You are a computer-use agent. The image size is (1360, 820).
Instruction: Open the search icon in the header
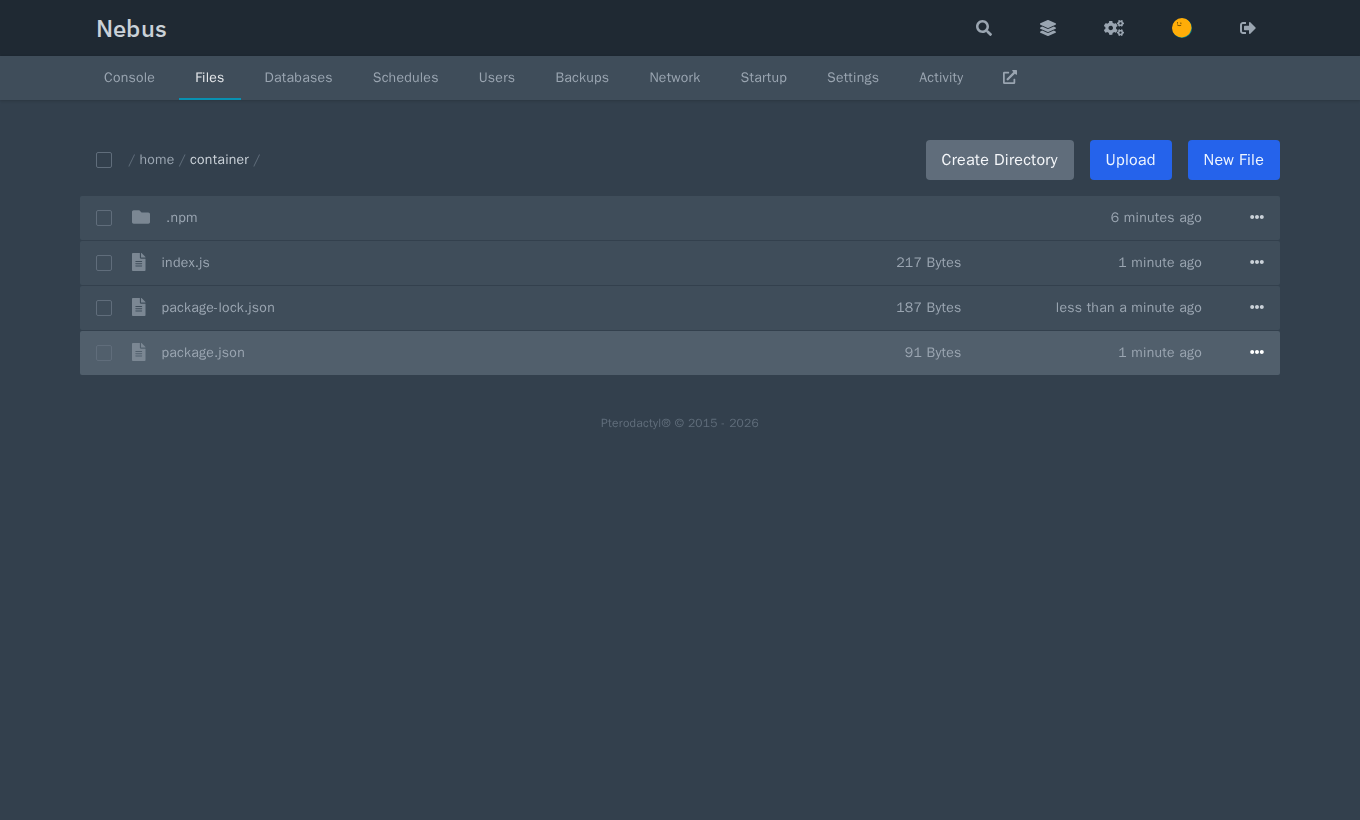pos(984,28)
